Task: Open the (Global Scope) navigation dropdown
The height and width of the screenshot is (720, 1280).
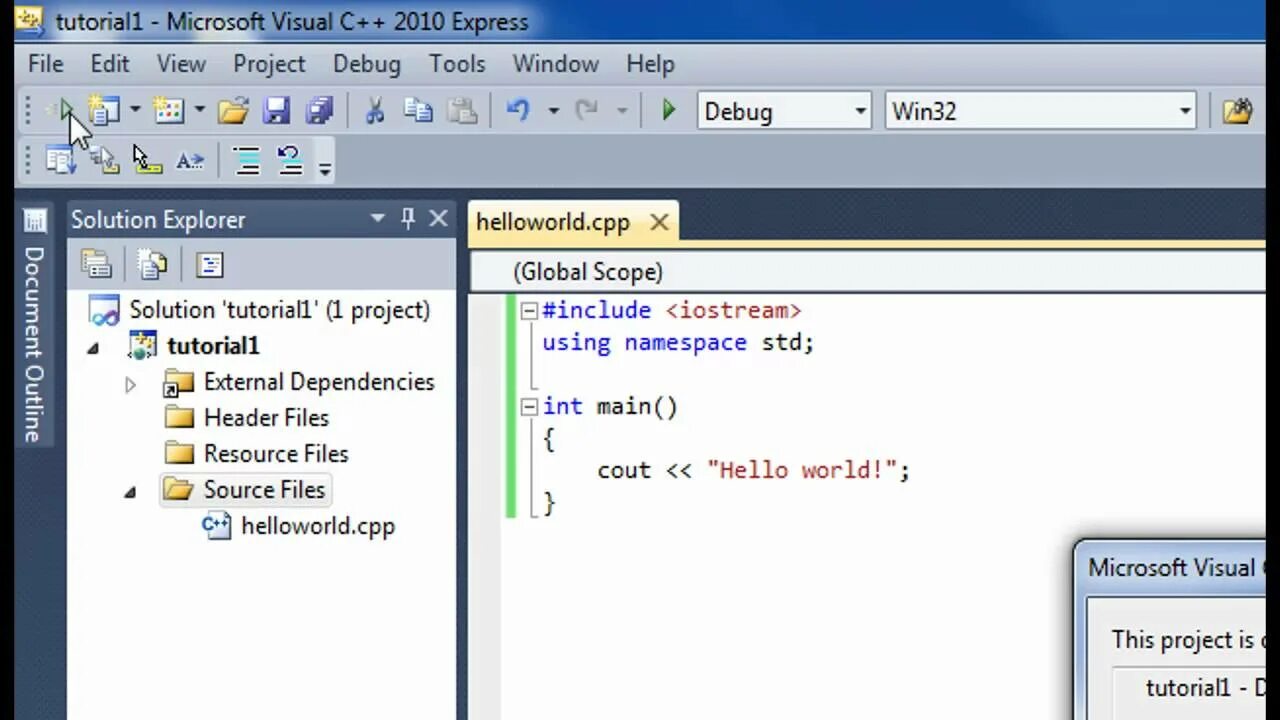Action: tap(868, 272)
